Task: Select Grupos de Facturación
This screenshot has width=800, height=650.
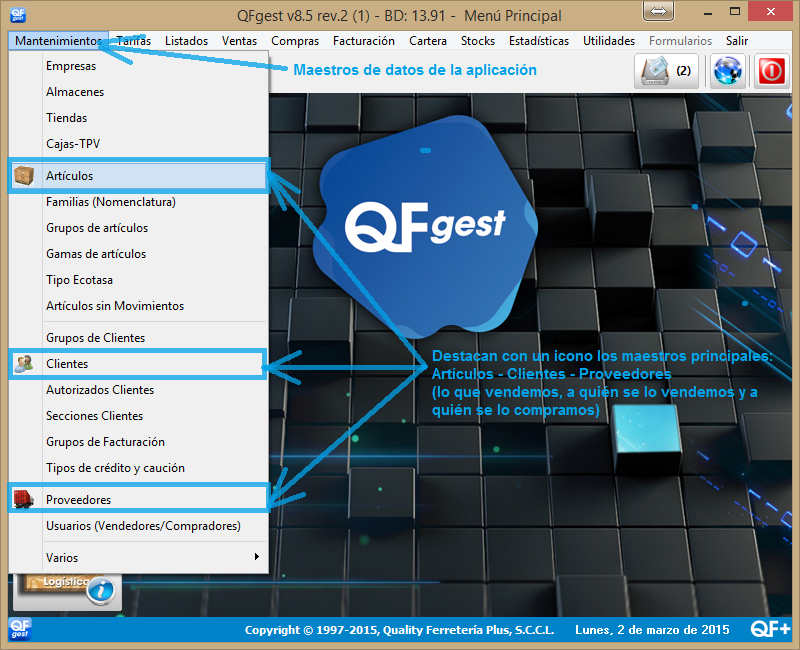Action: point(138,442)
